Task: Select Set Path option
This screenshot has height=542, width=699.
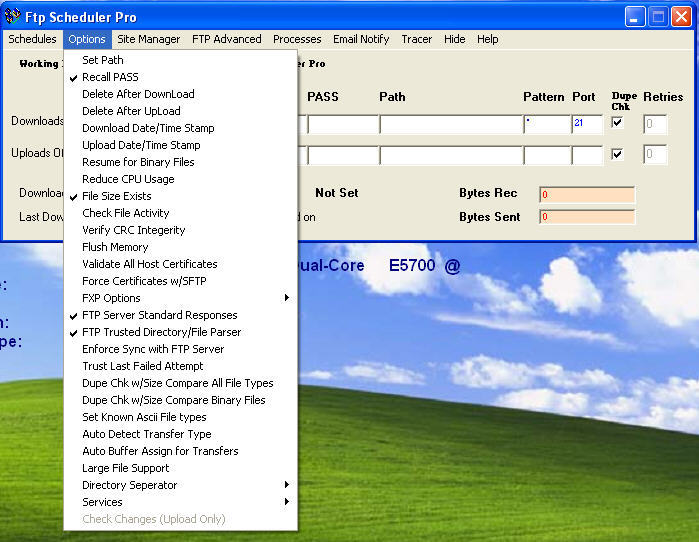Action: 181,60
